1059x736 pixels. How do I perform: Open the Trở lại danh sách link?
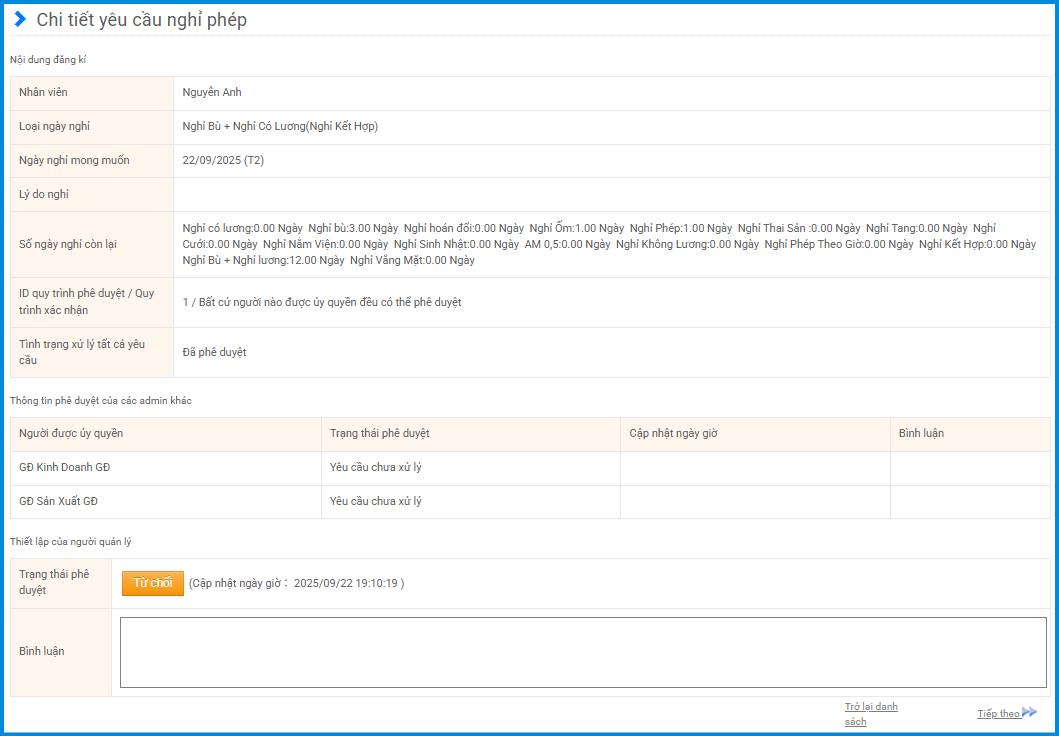870,714
